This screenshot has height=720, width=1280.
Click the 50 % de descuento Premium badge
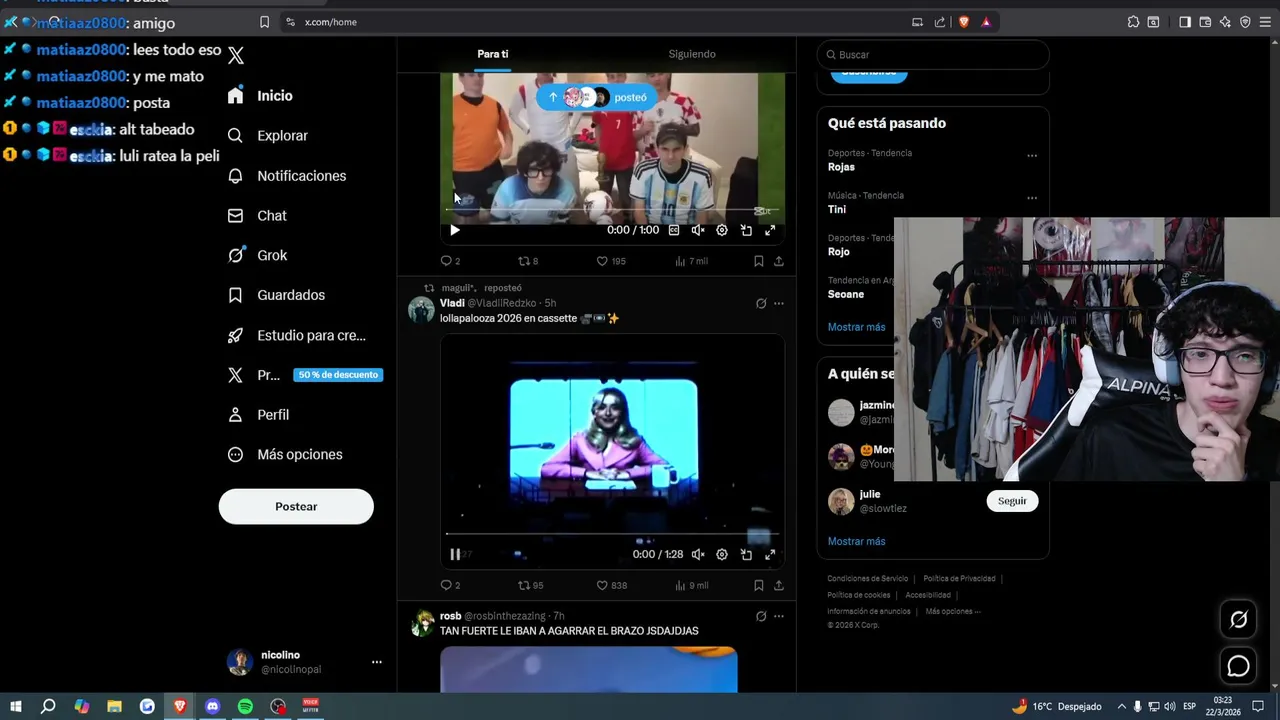338,375
